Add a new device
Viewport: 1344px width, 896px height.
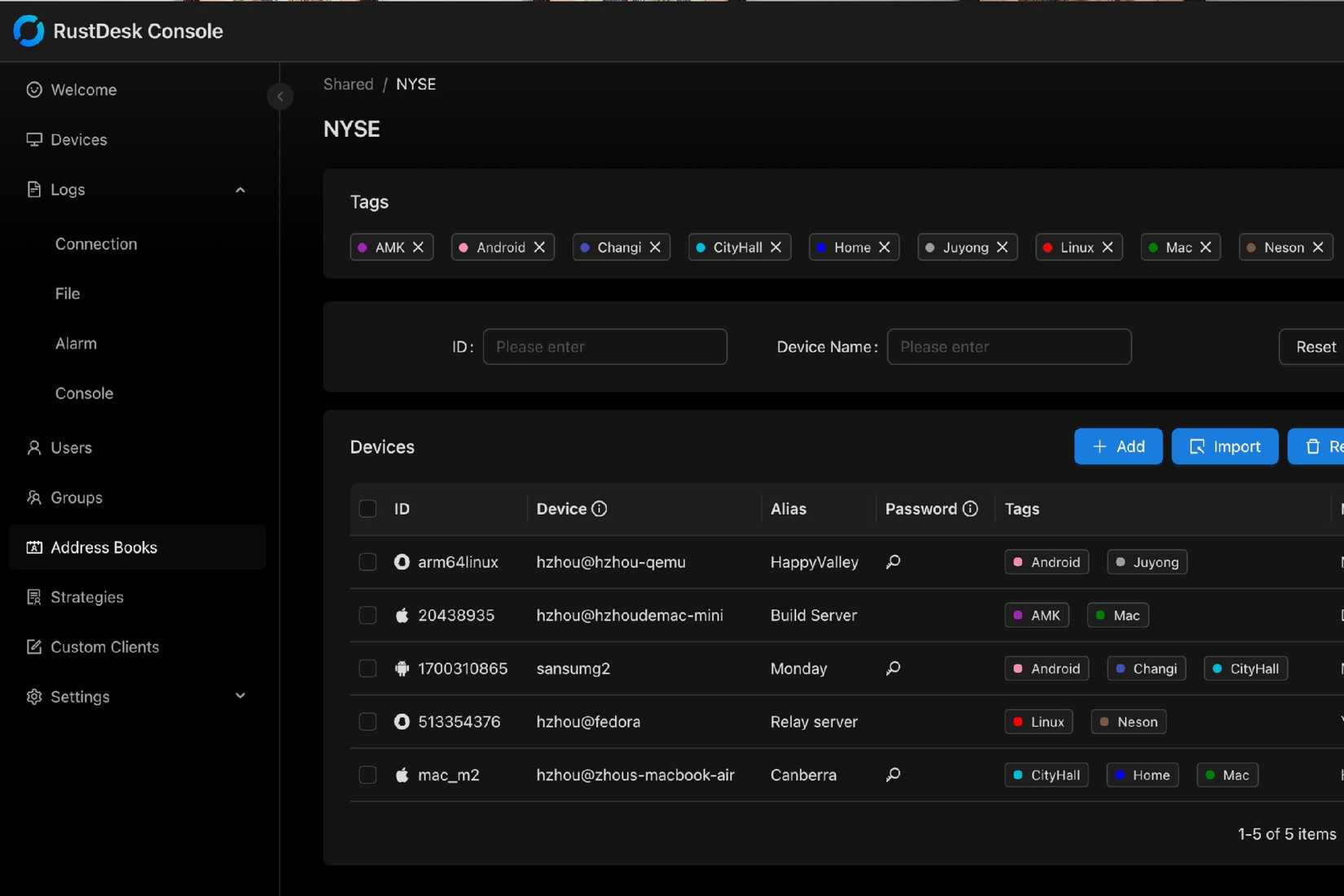point(1118,446)
